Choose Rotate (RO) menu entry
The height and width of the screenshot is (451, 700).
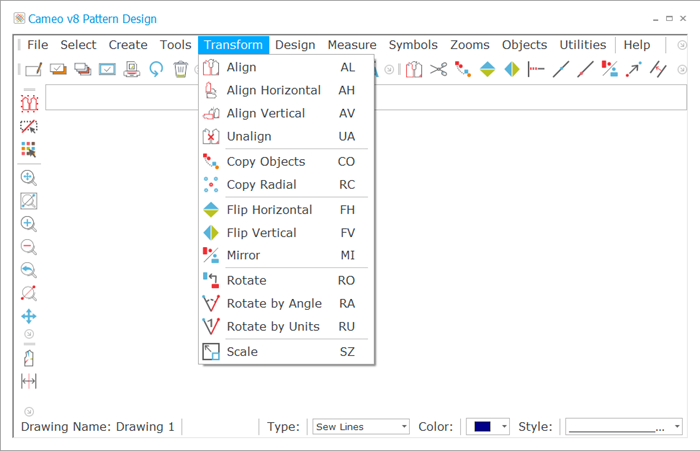point(286,281)
